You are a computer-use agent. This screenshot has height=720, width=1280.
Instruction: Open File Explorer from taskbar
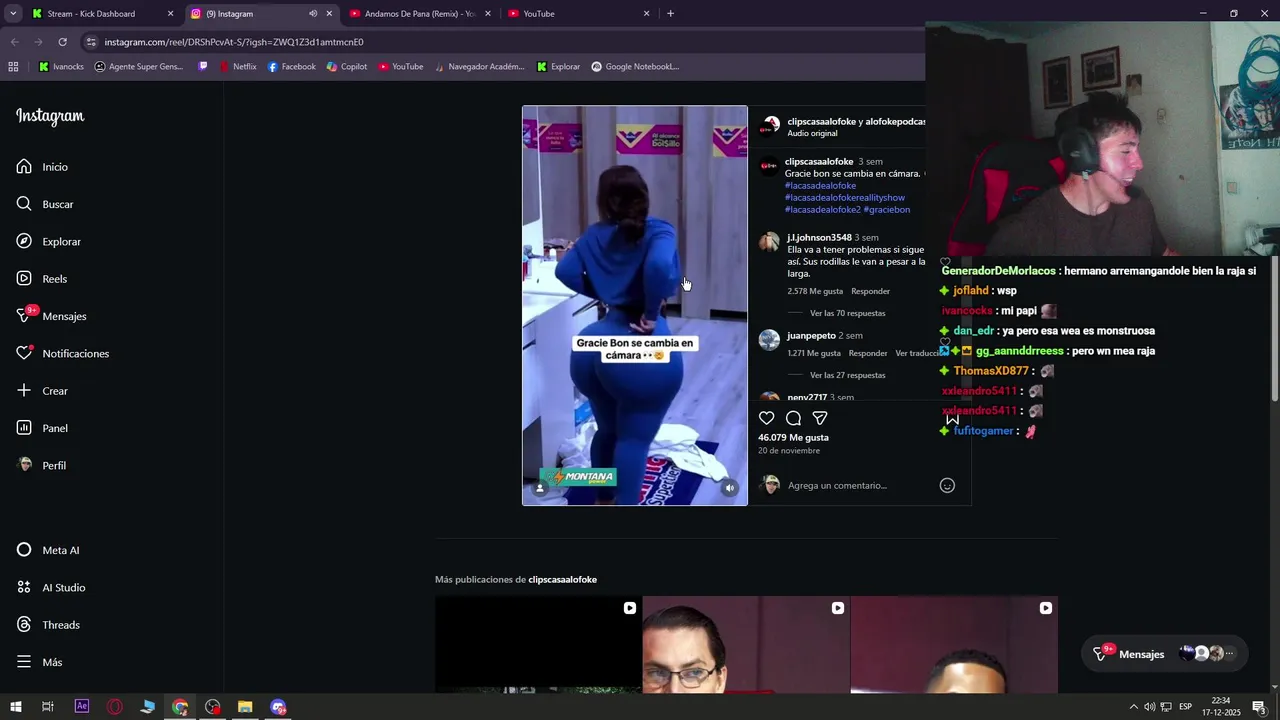pyautogui.click(x=245, y=707)
